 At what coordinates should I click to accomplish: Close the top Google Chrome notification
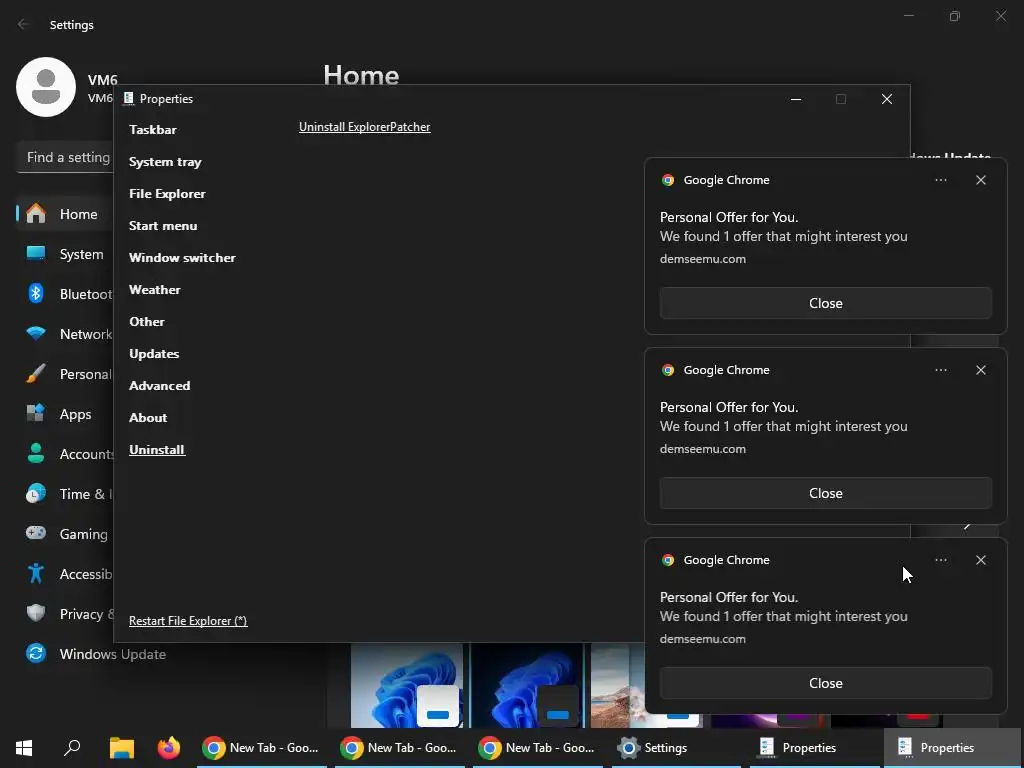[981, 180]
